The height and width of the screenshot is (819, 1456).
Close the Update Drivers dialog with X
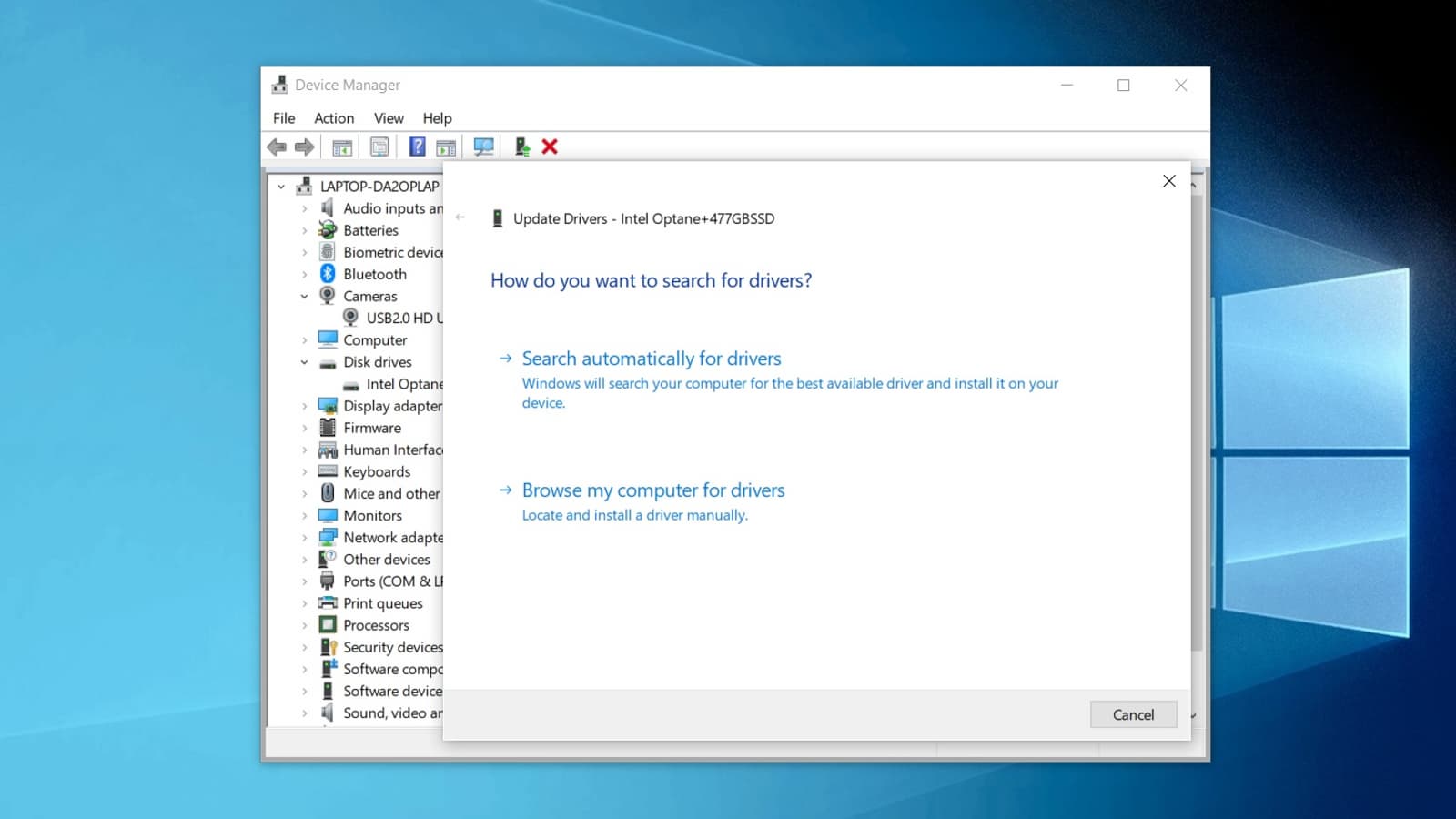pos(1169,181)
